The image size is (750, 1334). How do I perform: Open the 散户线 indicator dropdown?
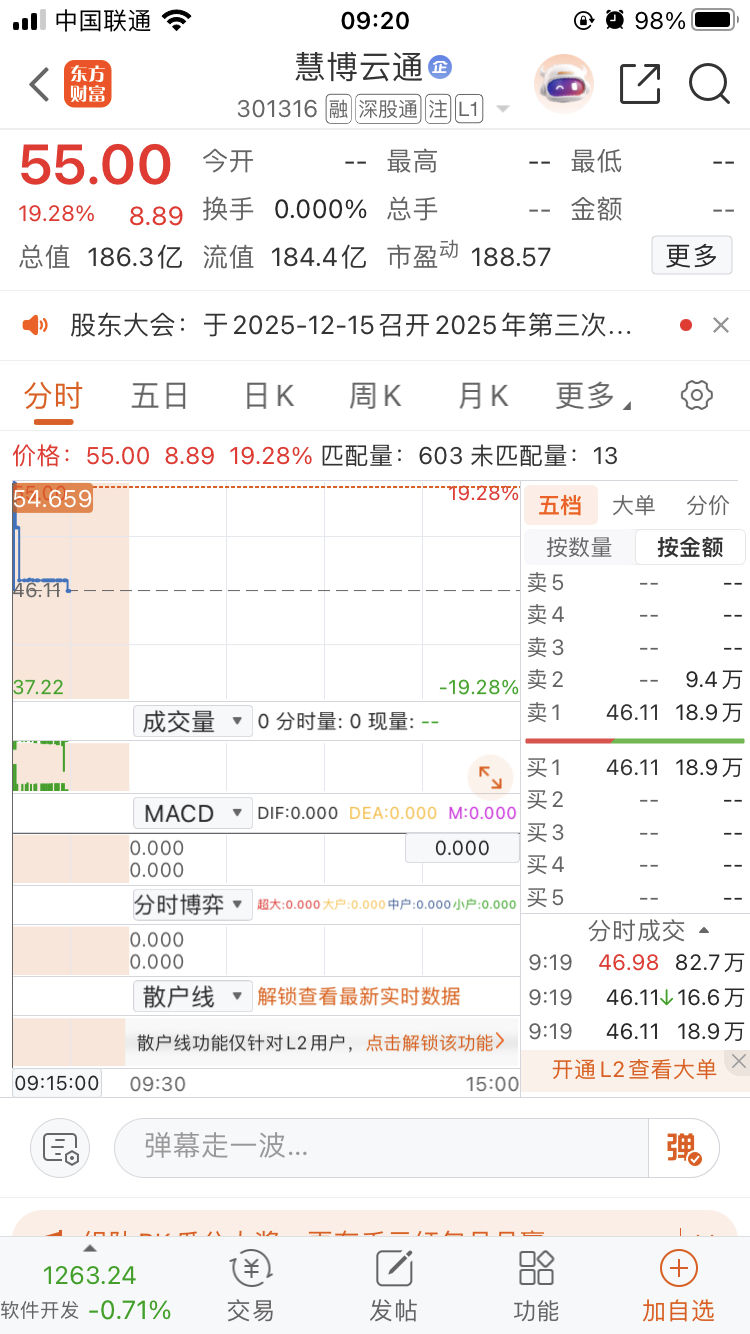tap(193, 996)
